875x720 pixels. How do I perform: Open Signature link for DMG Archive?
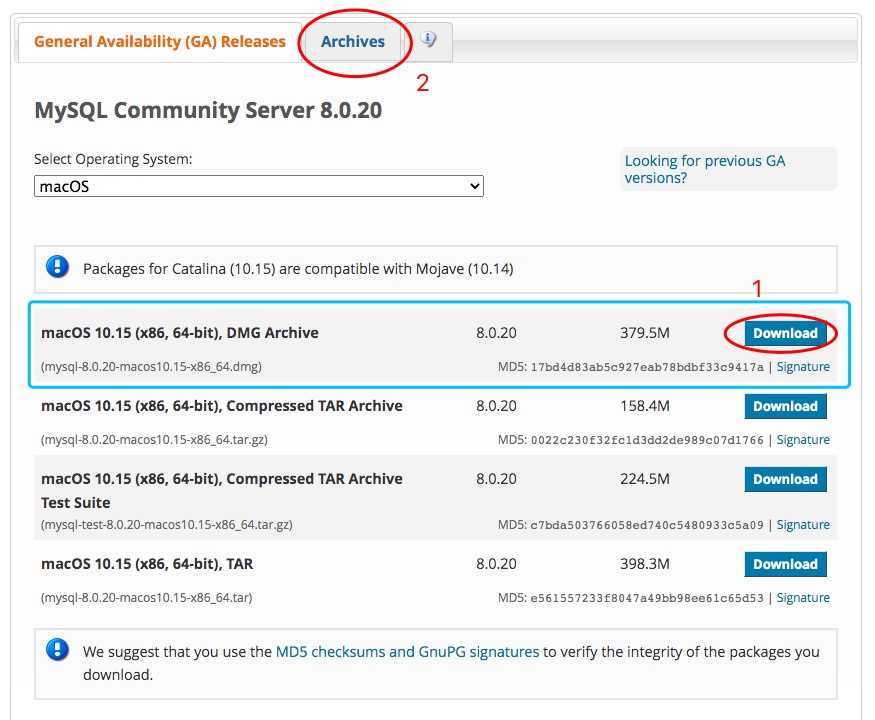point(803,367)
